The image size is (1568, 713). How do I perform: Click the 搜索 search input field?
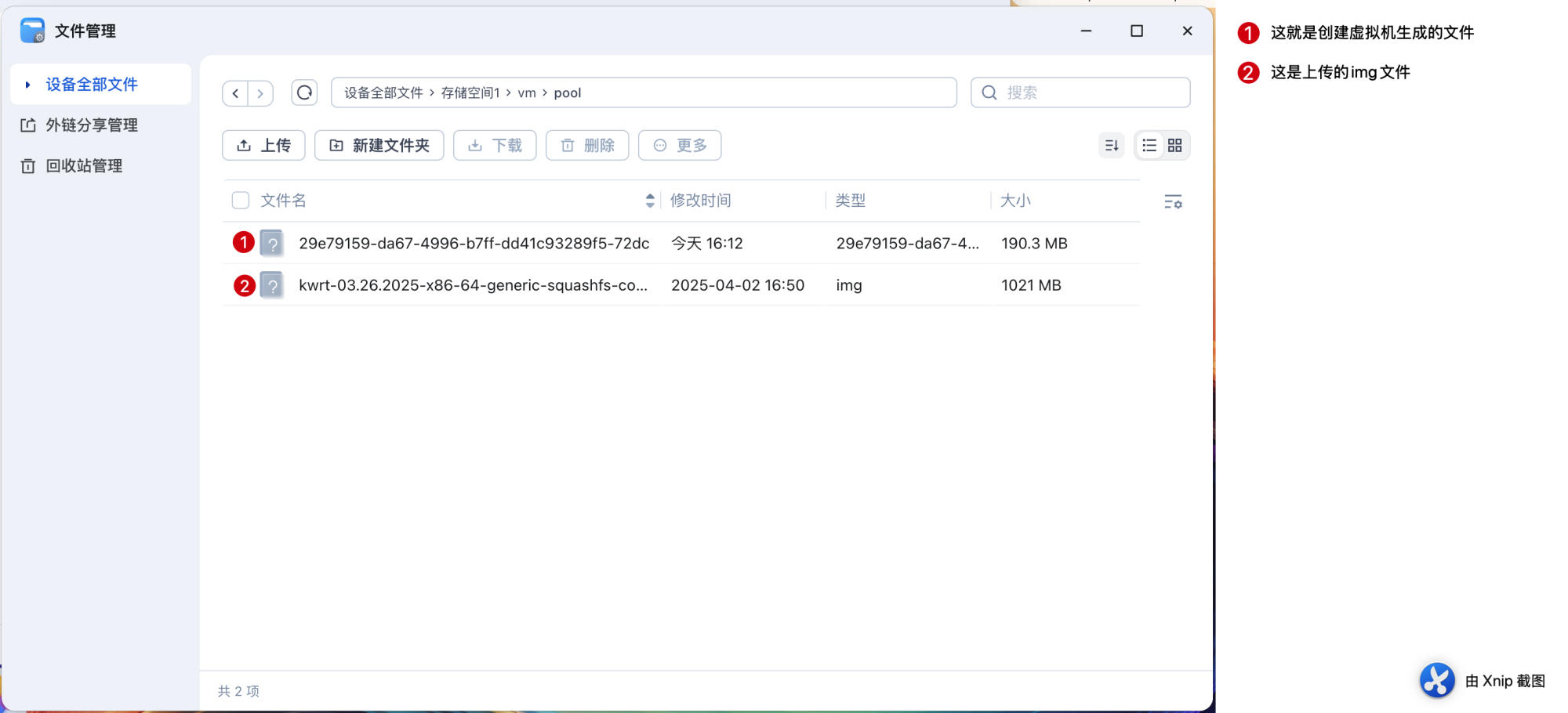click(x=1090, y=92)
